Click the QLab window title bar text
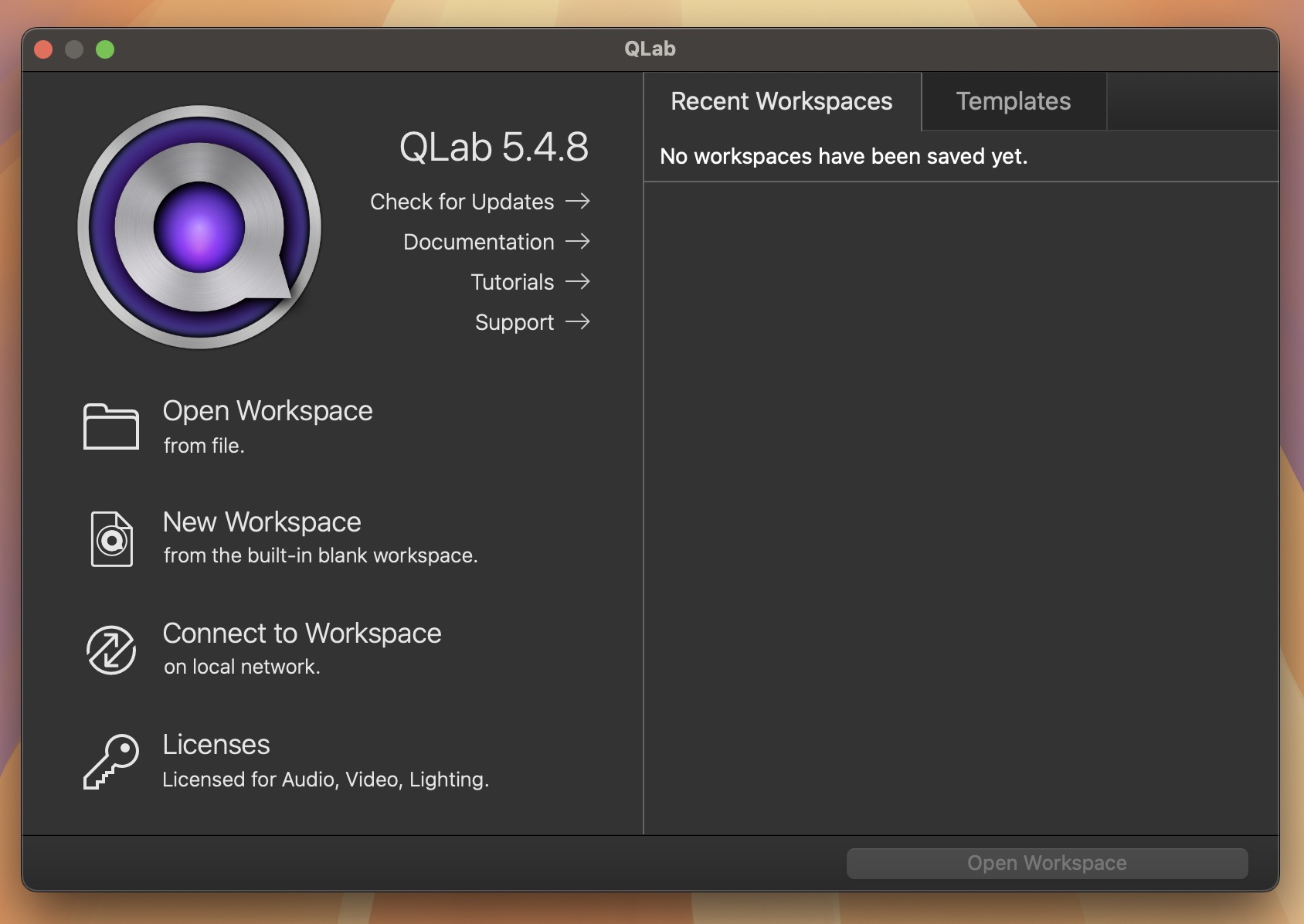The width and height of the screenshot is (1304, 924). (x=650, y=49)
